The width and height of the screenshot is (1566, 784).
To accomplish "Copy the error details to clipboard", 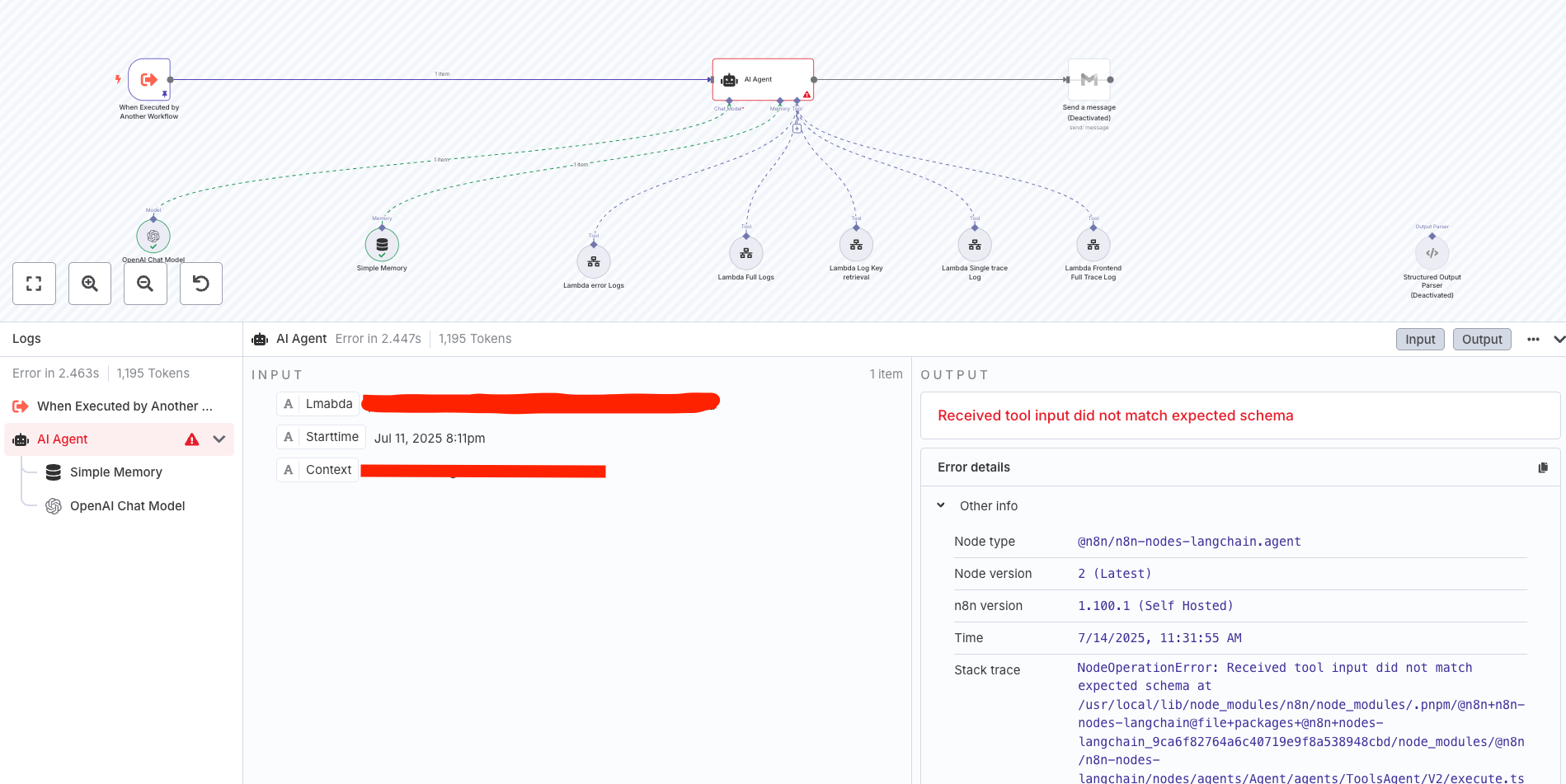I will pos(1543,467).
